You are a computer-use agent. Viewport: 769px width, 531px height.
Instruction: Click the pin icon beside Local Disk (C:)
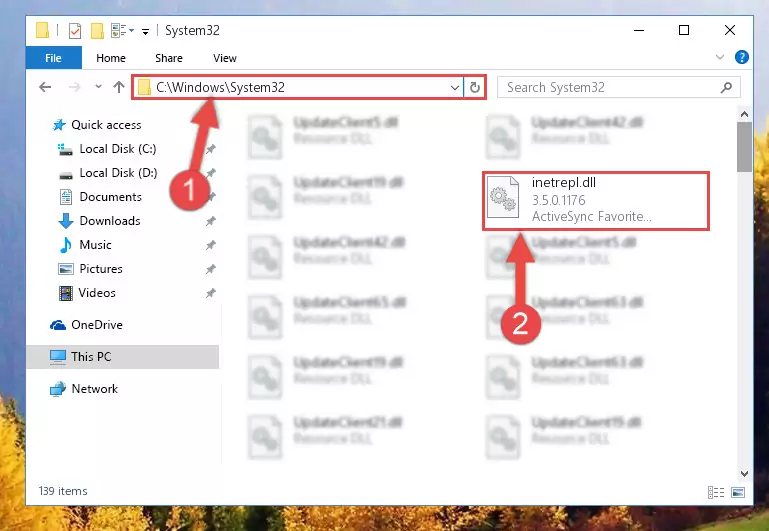[211, 149]
